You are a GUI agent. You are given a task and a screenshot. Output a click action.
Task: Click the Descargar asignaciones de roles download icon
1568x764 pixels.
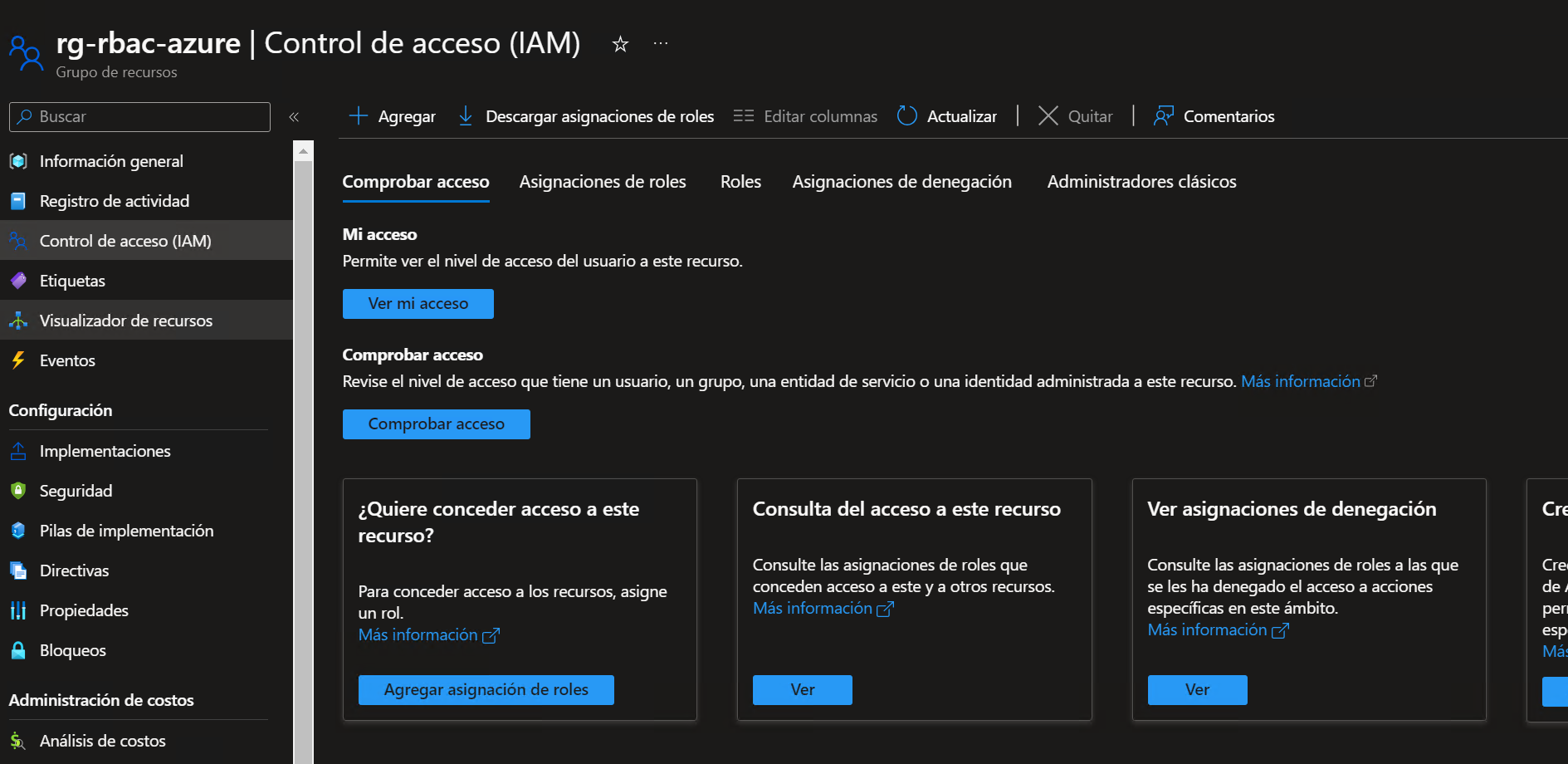[466, 116]
